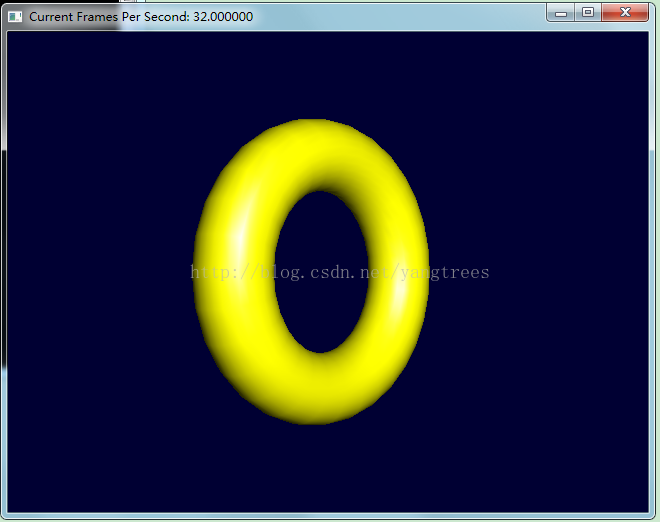
Task: Close the Frames Per Second window
Action: point(625,13)
